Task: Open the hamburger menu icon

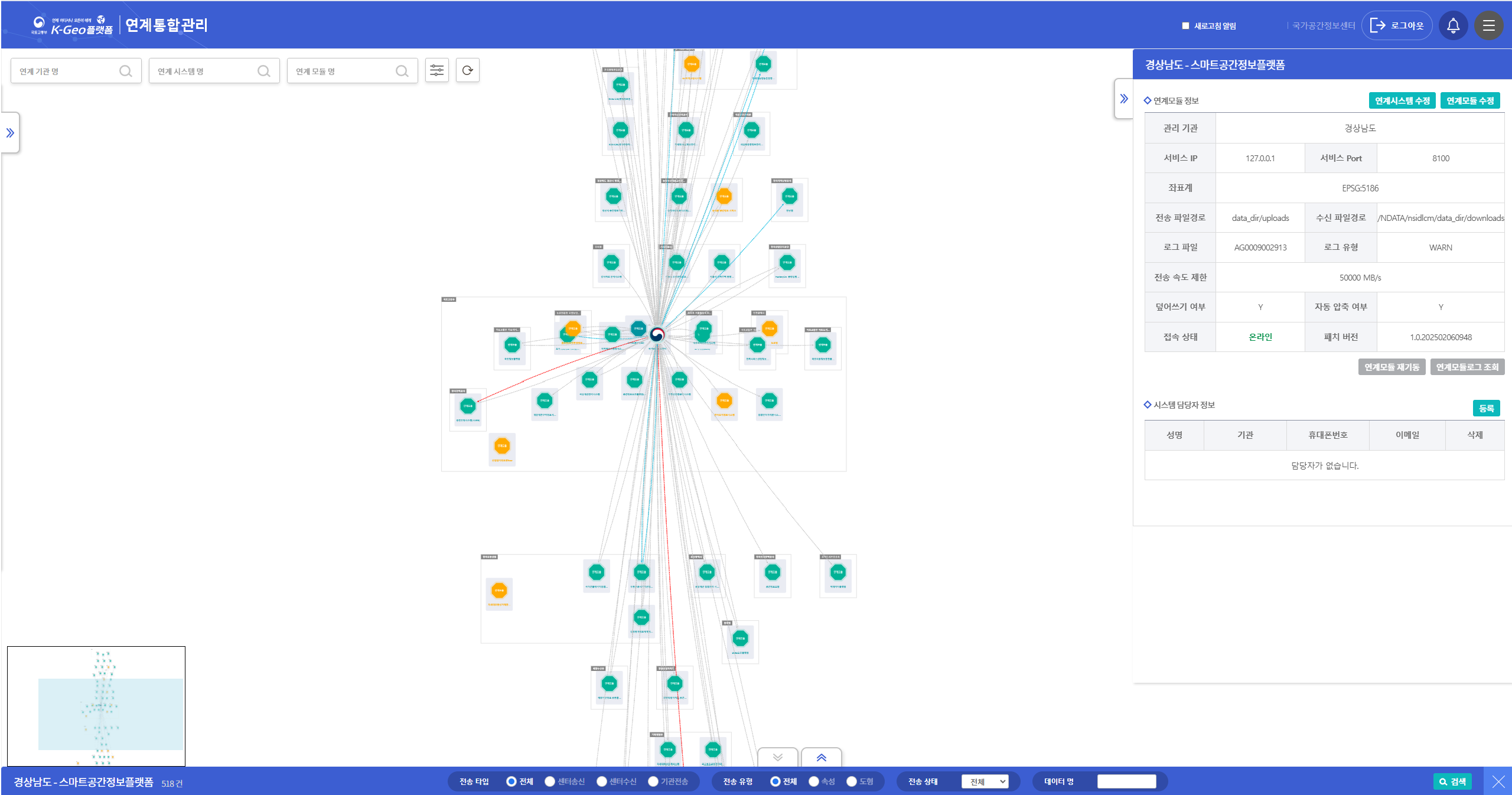Action: click(x=1488, y=25)
